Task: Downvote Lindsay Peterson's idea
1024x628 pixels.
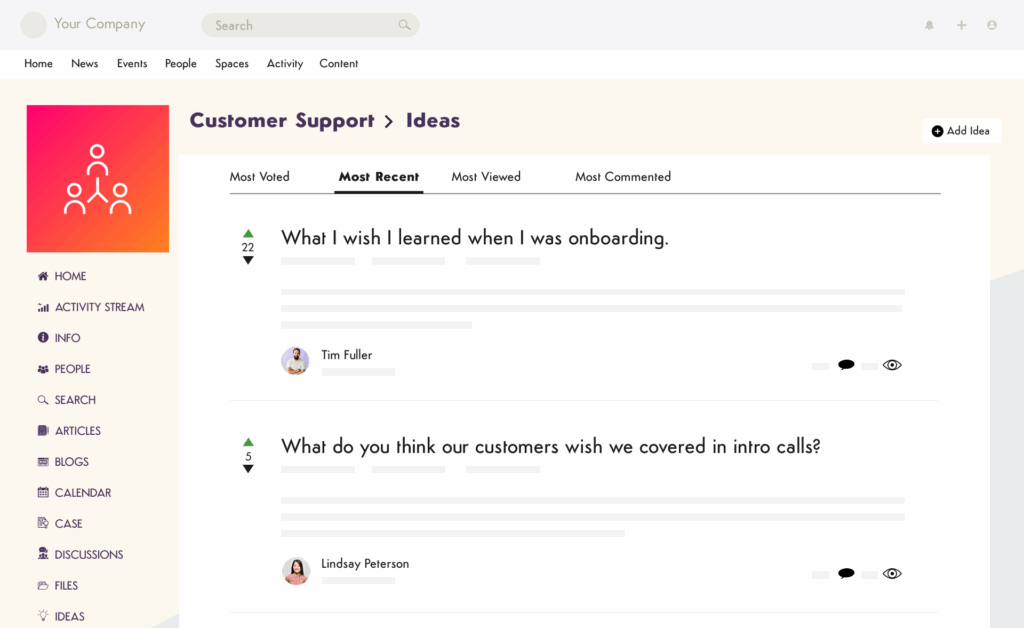Action: (248, 469)
